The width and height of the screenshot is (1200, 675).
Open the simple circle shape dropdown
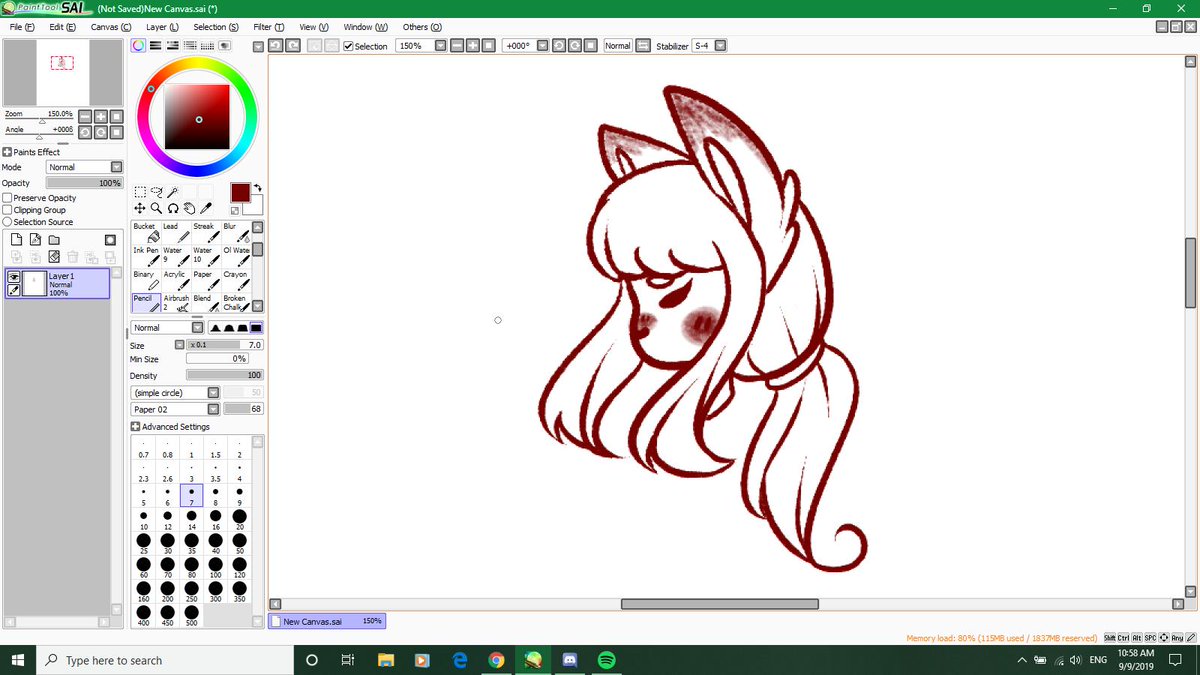[176, 393]
